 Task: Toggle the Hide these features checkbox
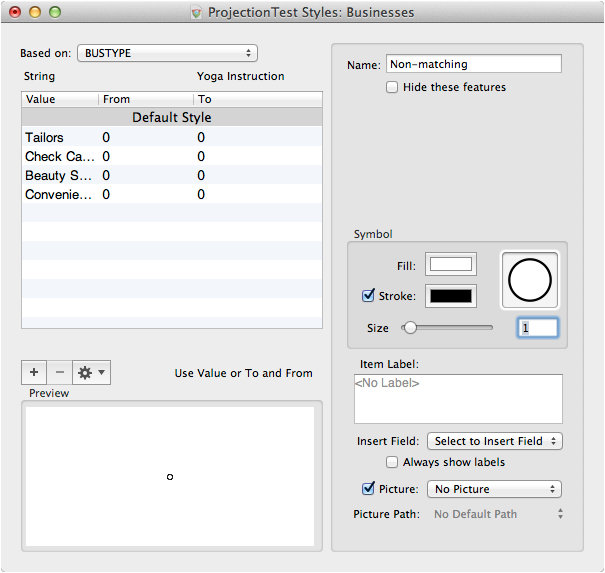click(392, 87)
